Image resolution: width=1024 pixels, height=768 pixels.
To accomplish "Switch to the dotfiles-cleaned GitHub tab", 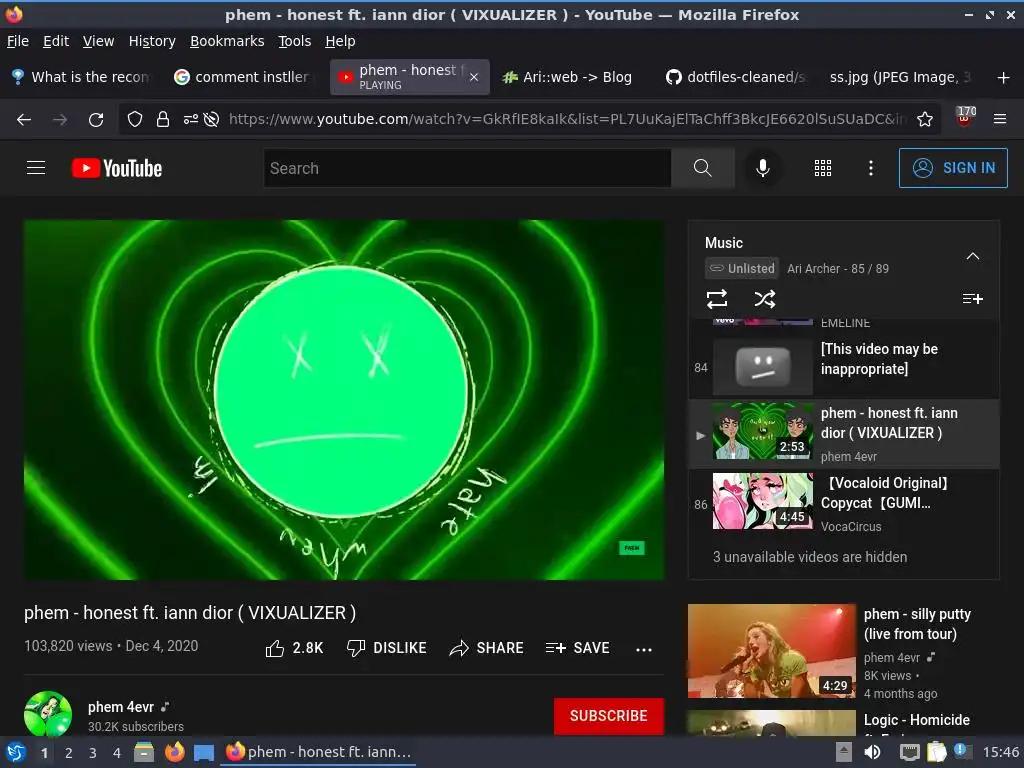I will point(736,77).
